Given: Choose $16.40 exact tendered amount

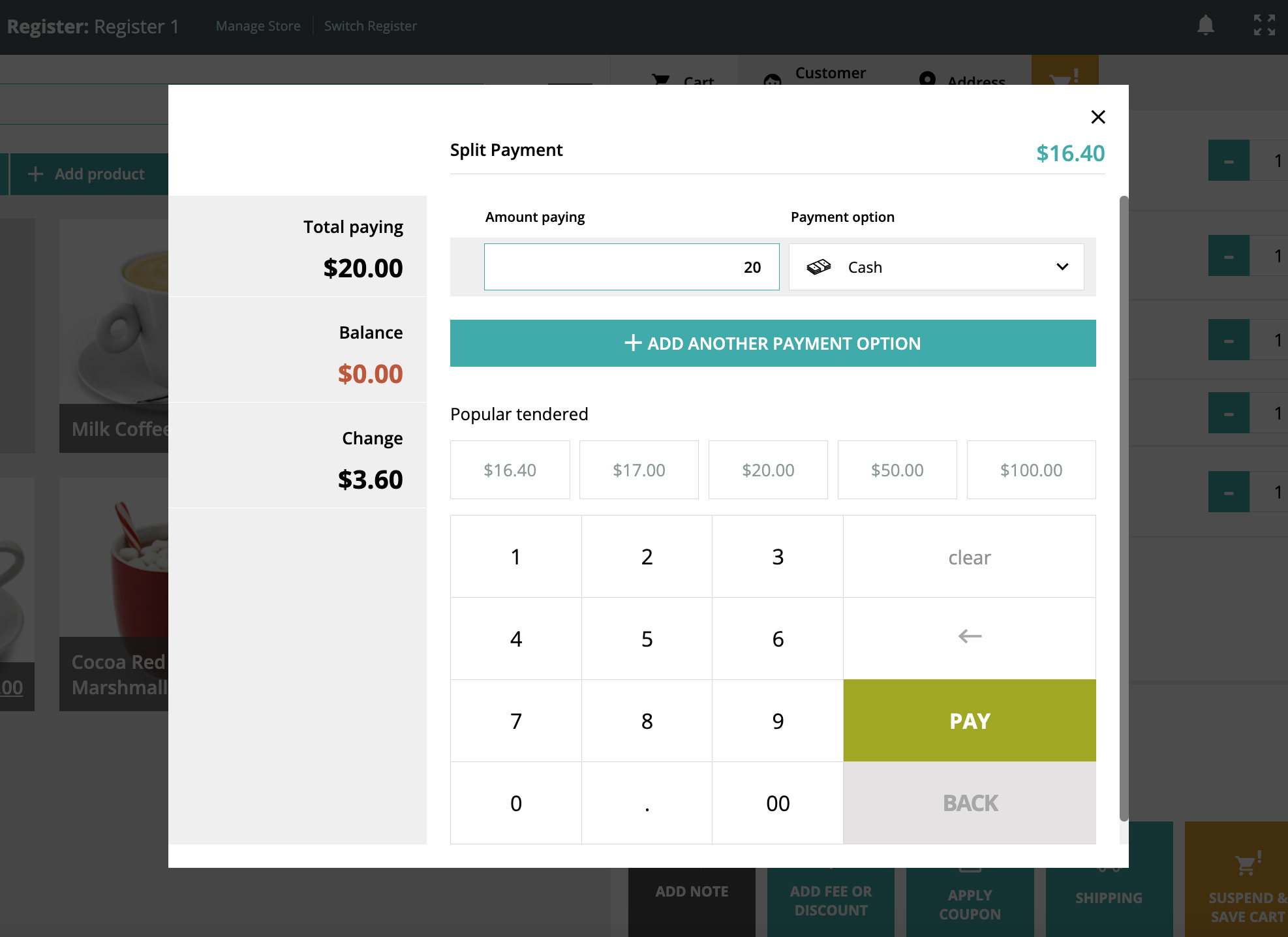Looking at the screenshot, I should (510, 470).
